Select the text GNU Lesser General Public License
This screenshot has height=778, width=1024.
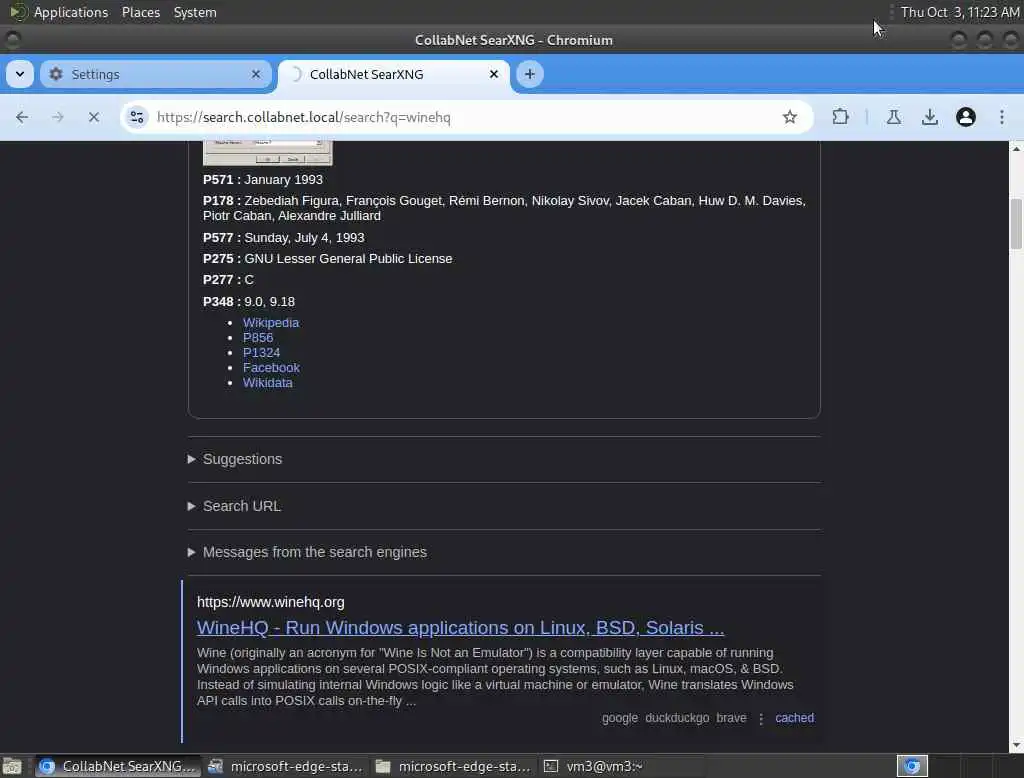[348, 258]
